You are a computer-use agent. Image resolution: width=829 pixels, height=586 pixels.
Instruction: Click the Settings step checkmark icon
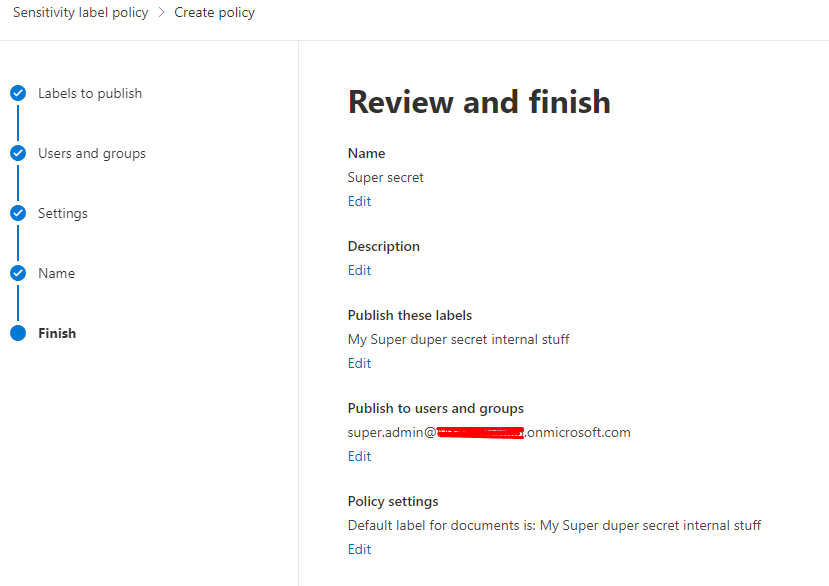18,213
